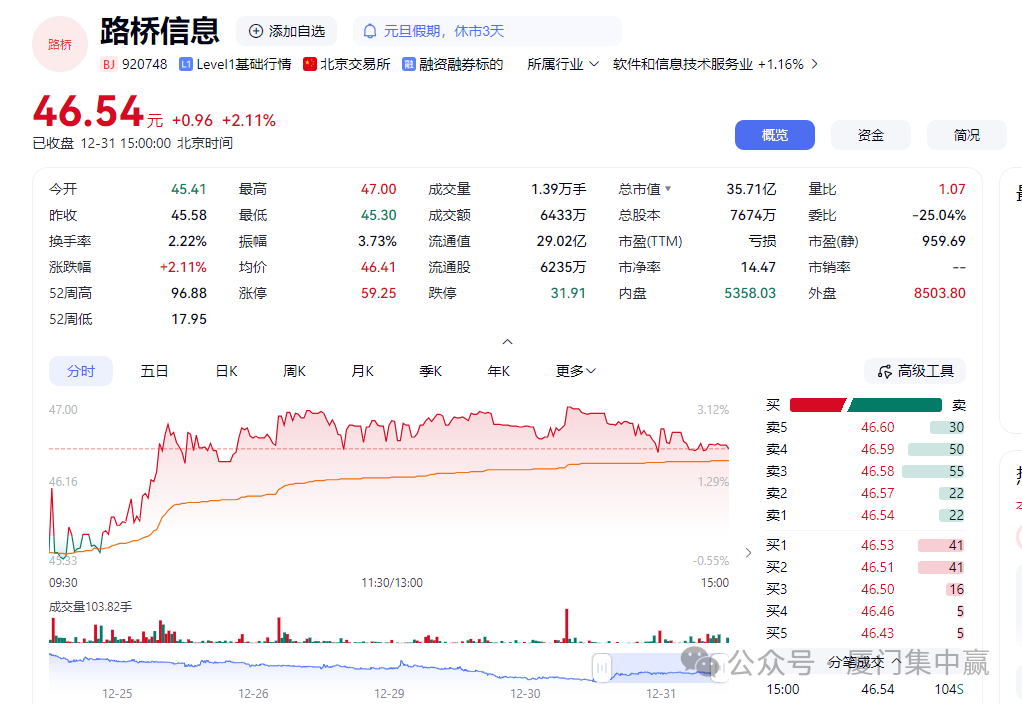Collapse the quote details panel chevron
This screenshot has height=704, width=1022.
(x=508, y=342)
